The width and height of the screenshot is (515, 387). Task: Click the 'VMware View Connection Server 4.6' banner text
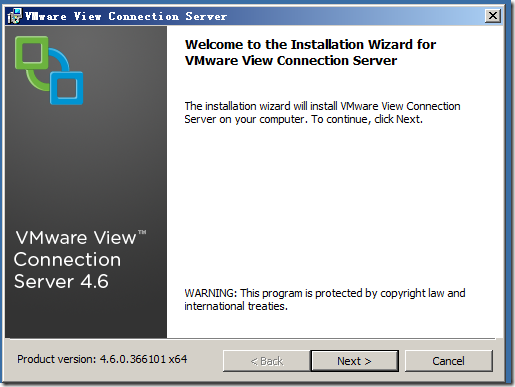click(80, 259)
